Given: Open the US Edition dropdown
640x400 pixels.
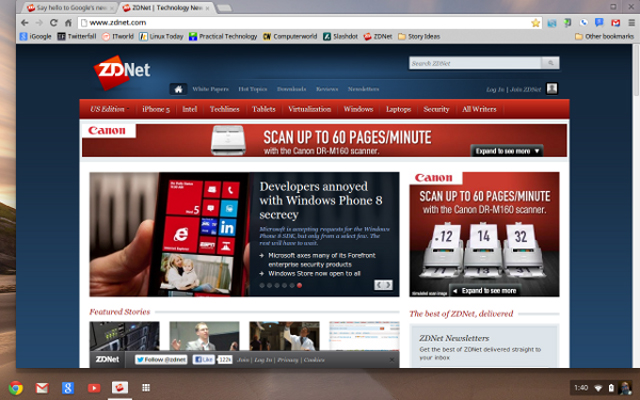Looking at the screenshot, I should (109, 109).
